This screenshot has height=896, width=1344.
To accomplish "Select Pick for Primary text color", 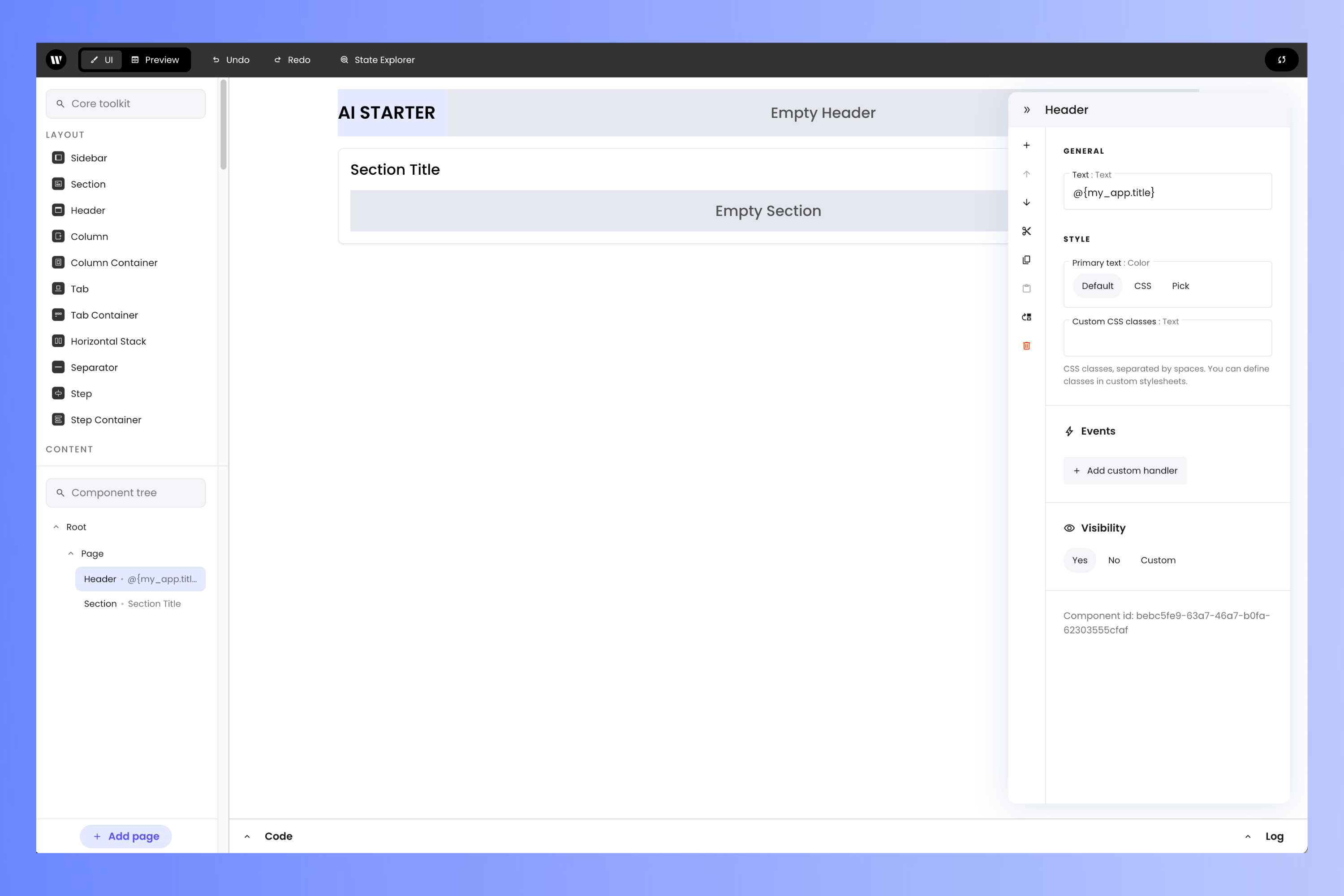I will pyautogui.click(x=1180, y=286).
